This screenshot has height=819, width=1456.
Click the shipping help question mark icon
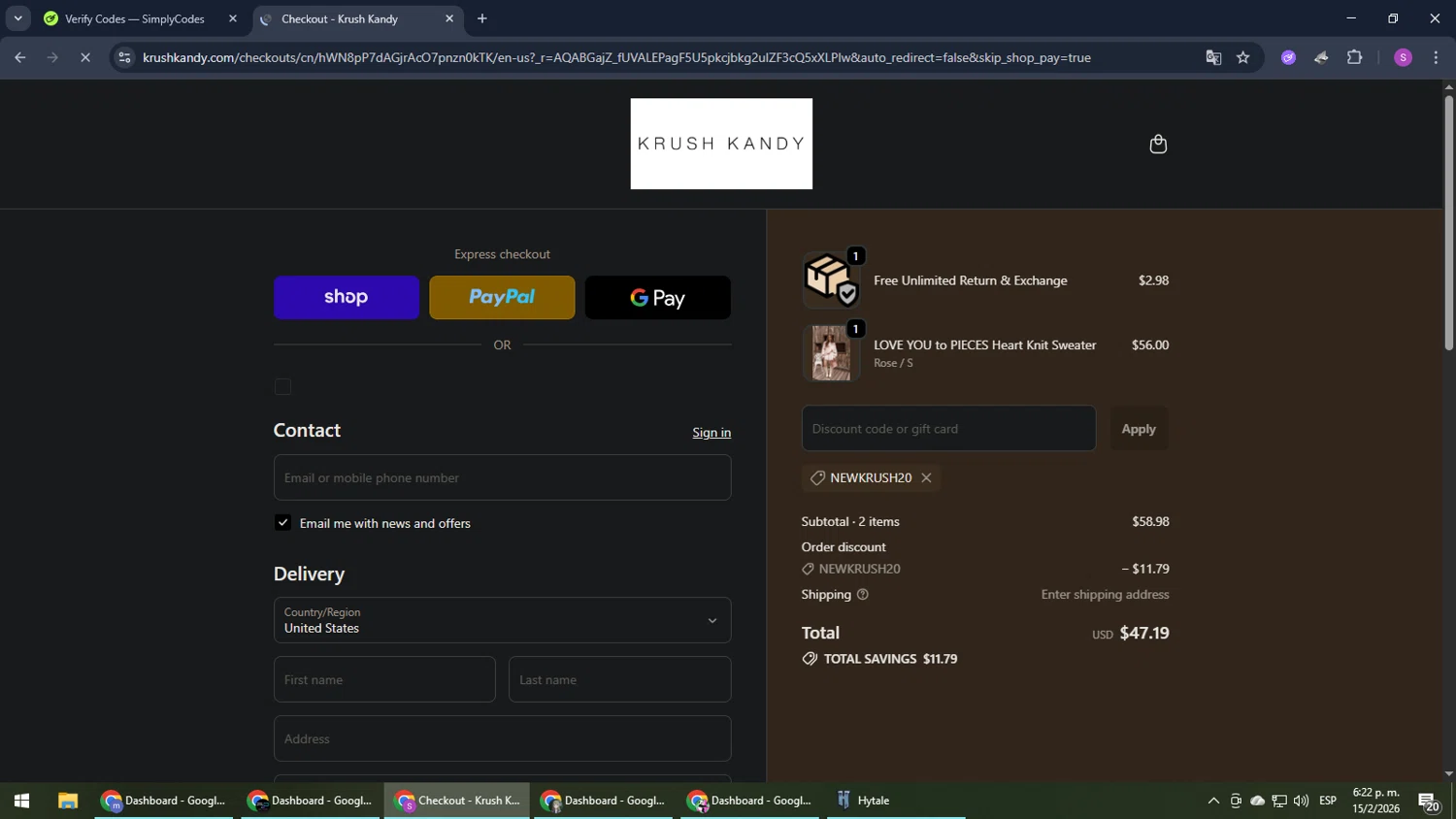point(862,594)
